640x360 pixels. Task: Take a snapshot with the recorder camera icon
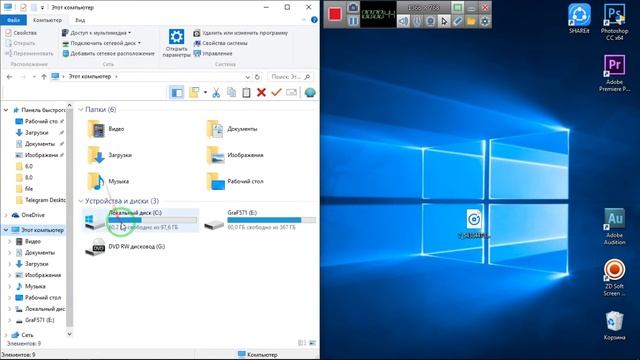pyautogui.click(x=353, y=7)
